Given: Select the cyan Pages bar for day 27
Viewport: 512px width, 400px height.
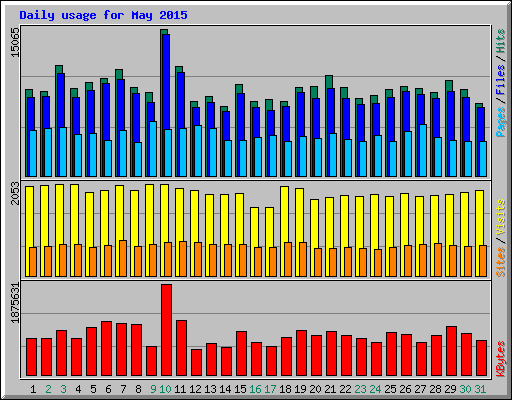Looking at the screenshot, I should click(423, 150).
